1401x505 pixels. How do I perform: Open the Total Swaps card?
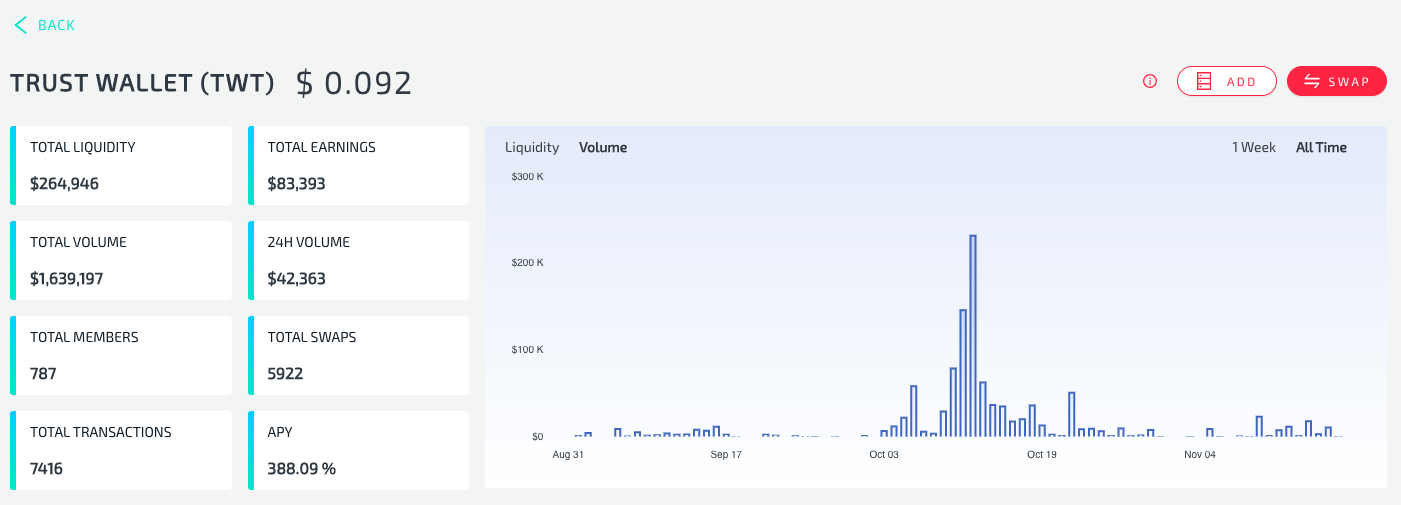tap(358, 355)
